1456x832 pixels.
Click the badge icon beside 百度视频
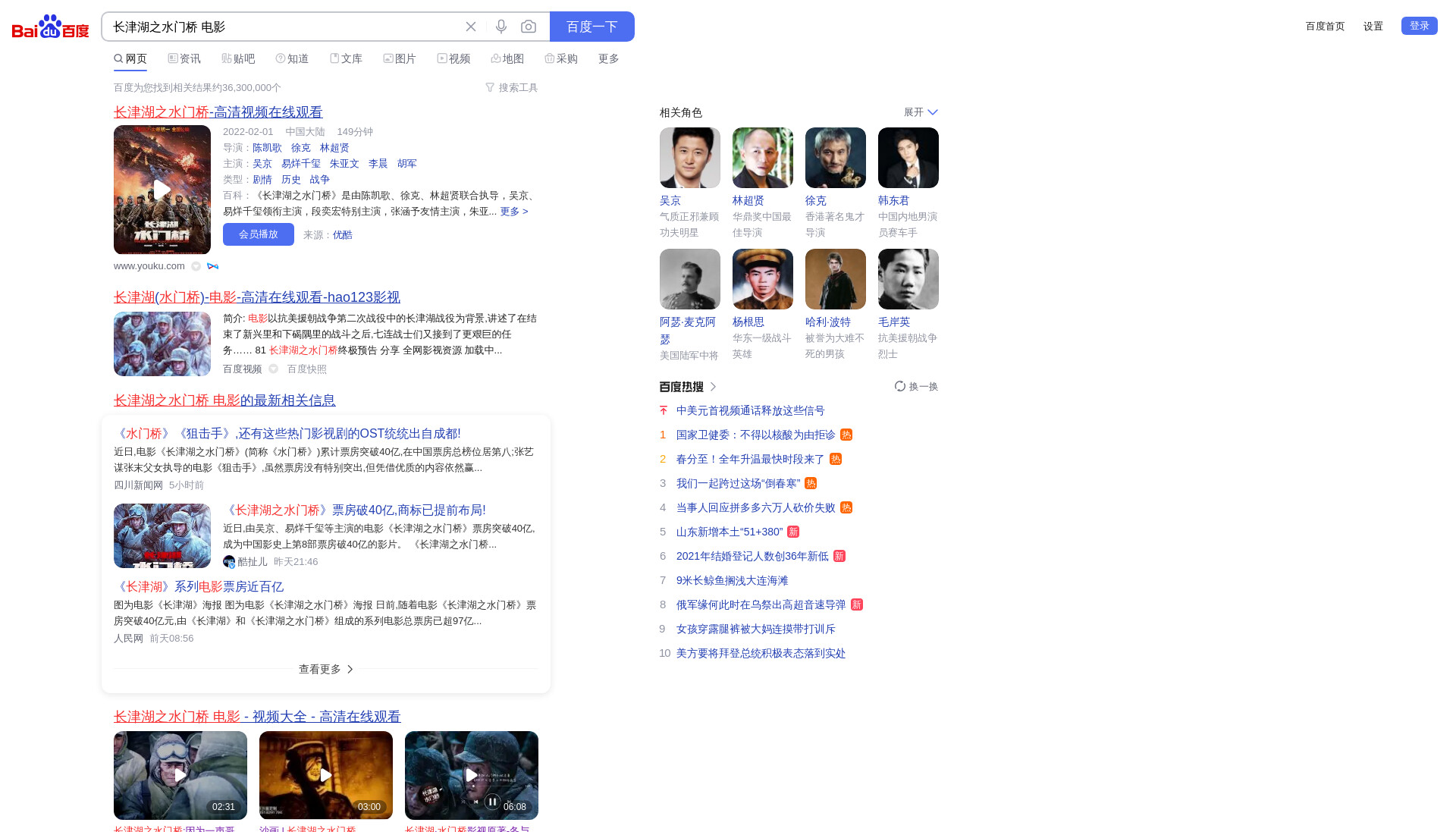[274, 369]
